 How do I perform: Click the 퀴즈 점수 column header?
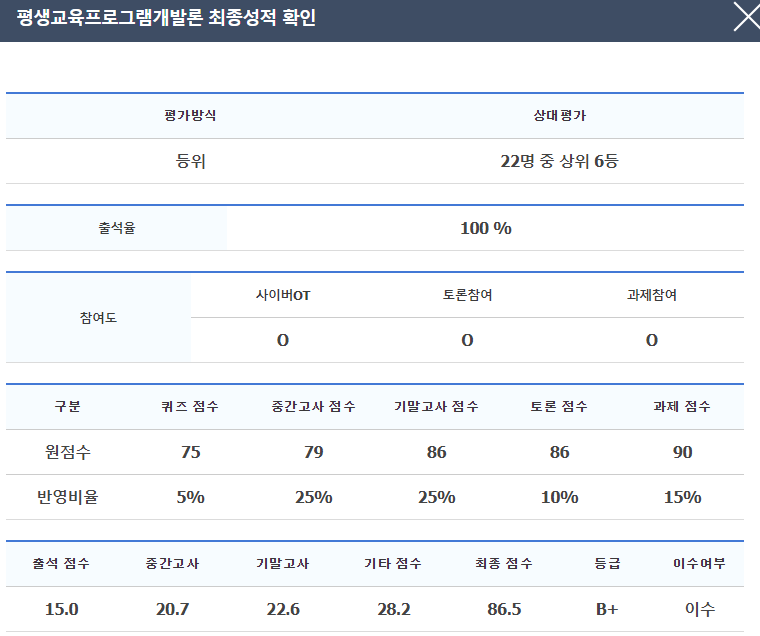point(190,406)
